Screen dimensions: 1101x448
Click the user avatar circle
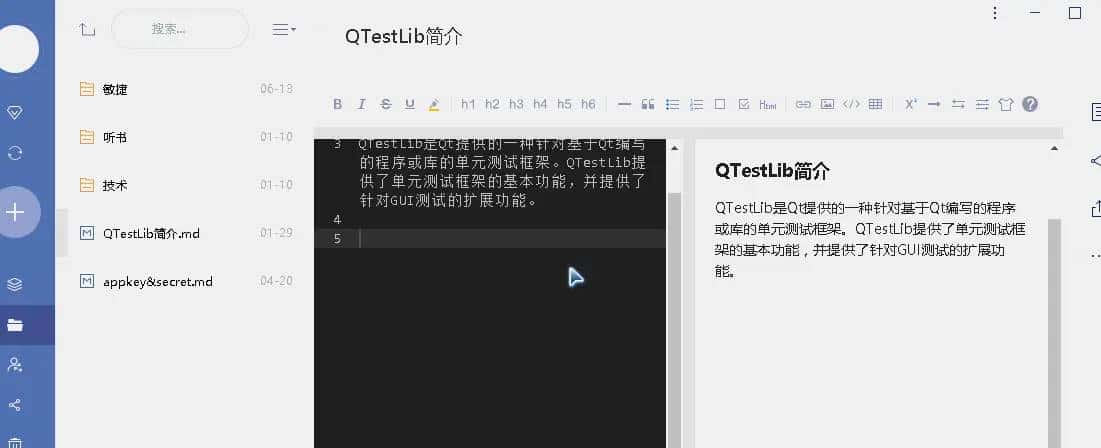point(17,49)
